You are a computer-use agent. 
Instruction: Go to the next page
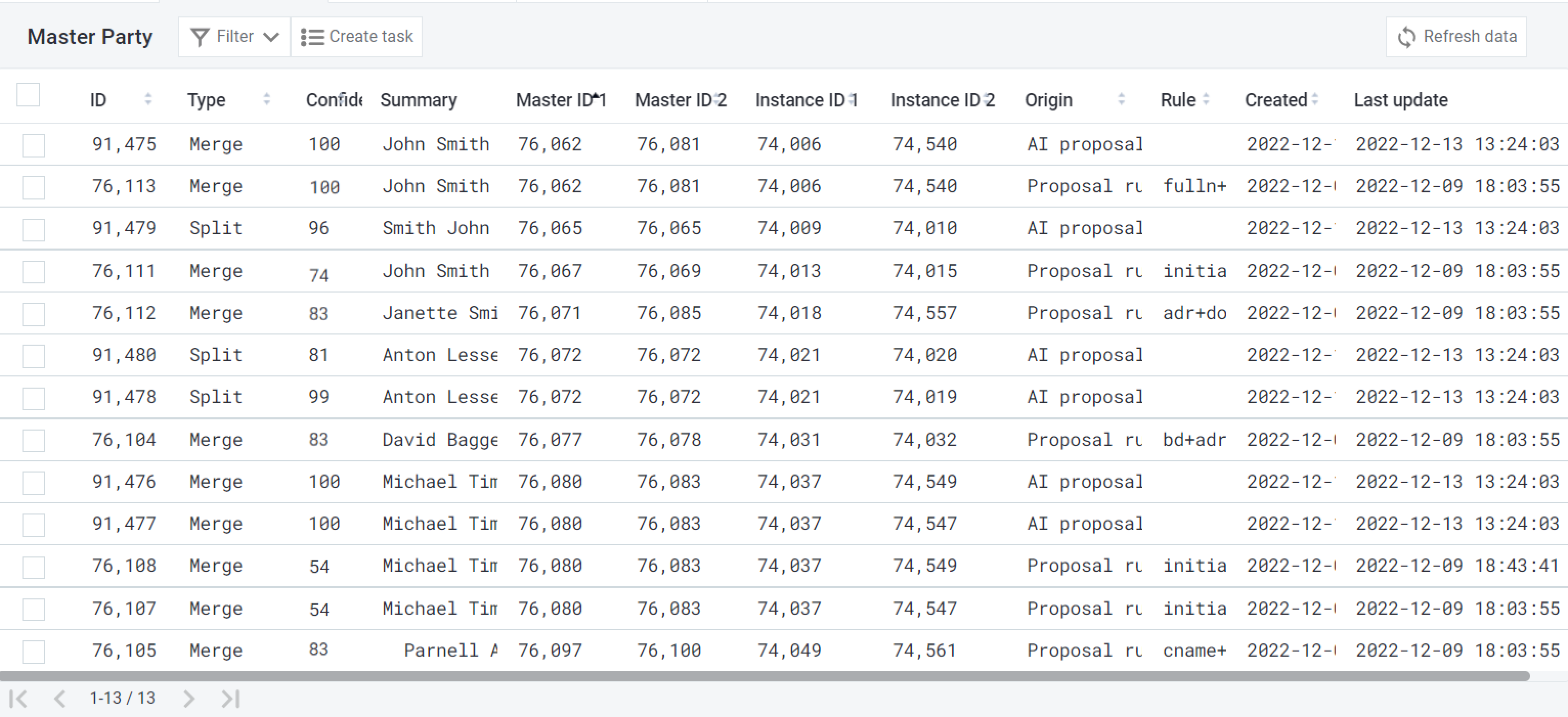[189, 699]
